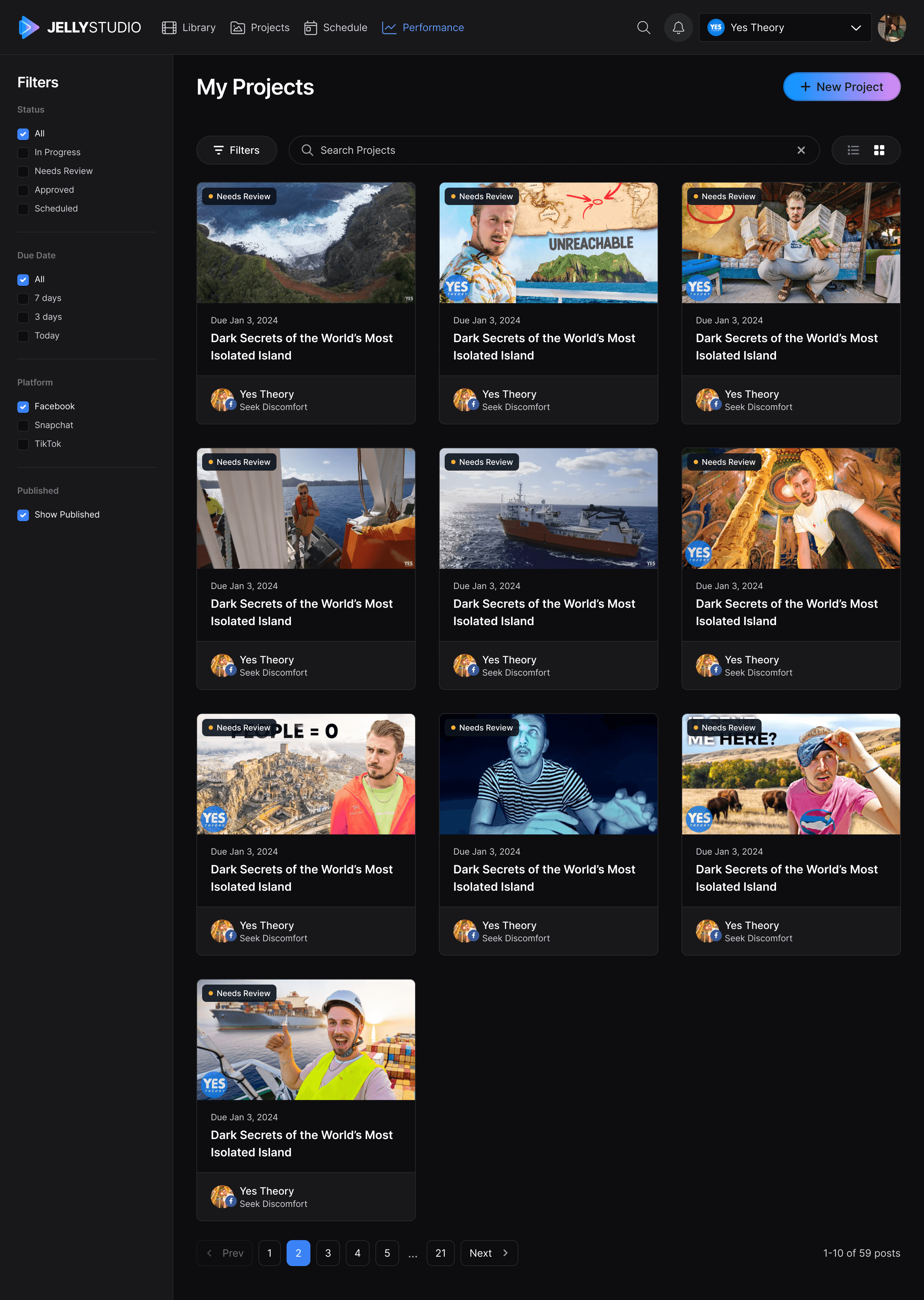
Task: Click the JellyStudio logo icon
Action: [29, 27]
